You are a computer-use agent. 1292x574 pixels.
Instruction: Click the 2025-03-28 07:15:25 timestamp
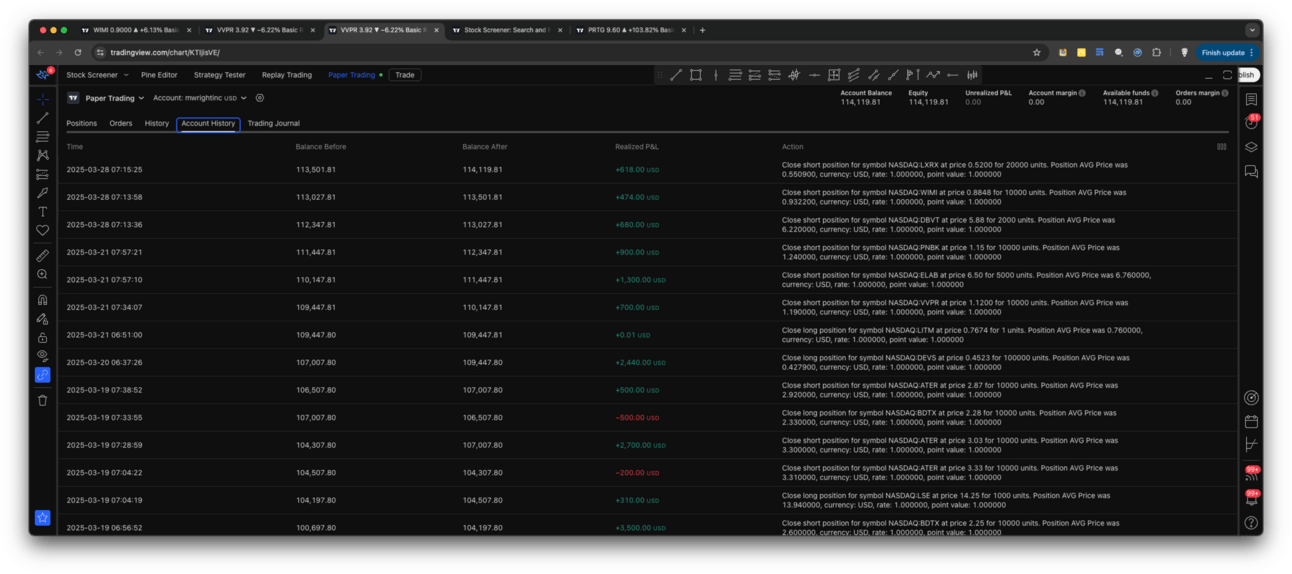pyautogui.click(x=104, y=170)
